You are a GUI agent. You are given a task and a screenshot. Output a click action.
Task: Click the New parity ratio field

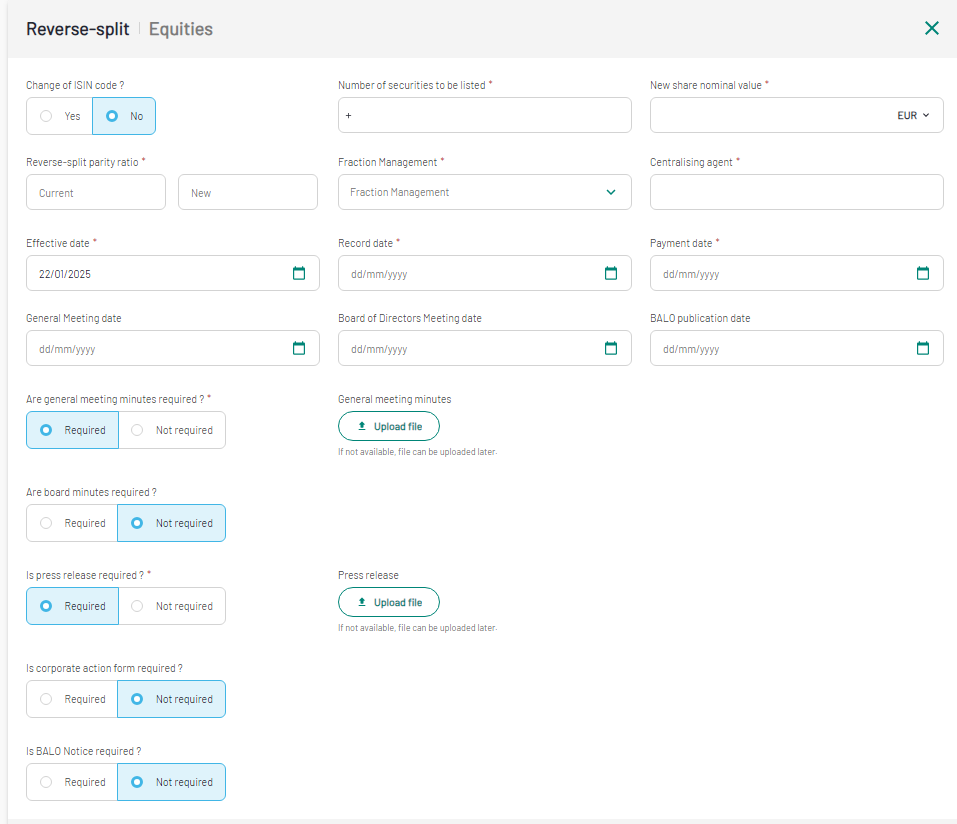[248, 192]
